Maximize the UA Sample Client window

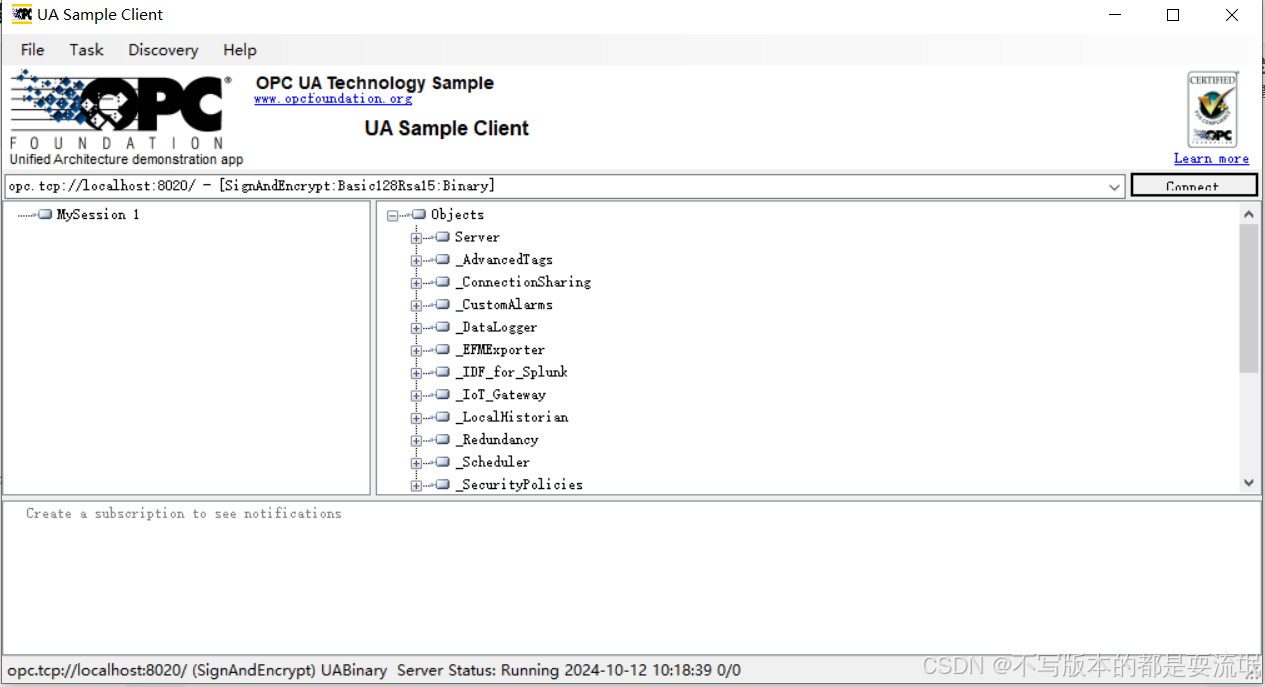(1173, 15)
